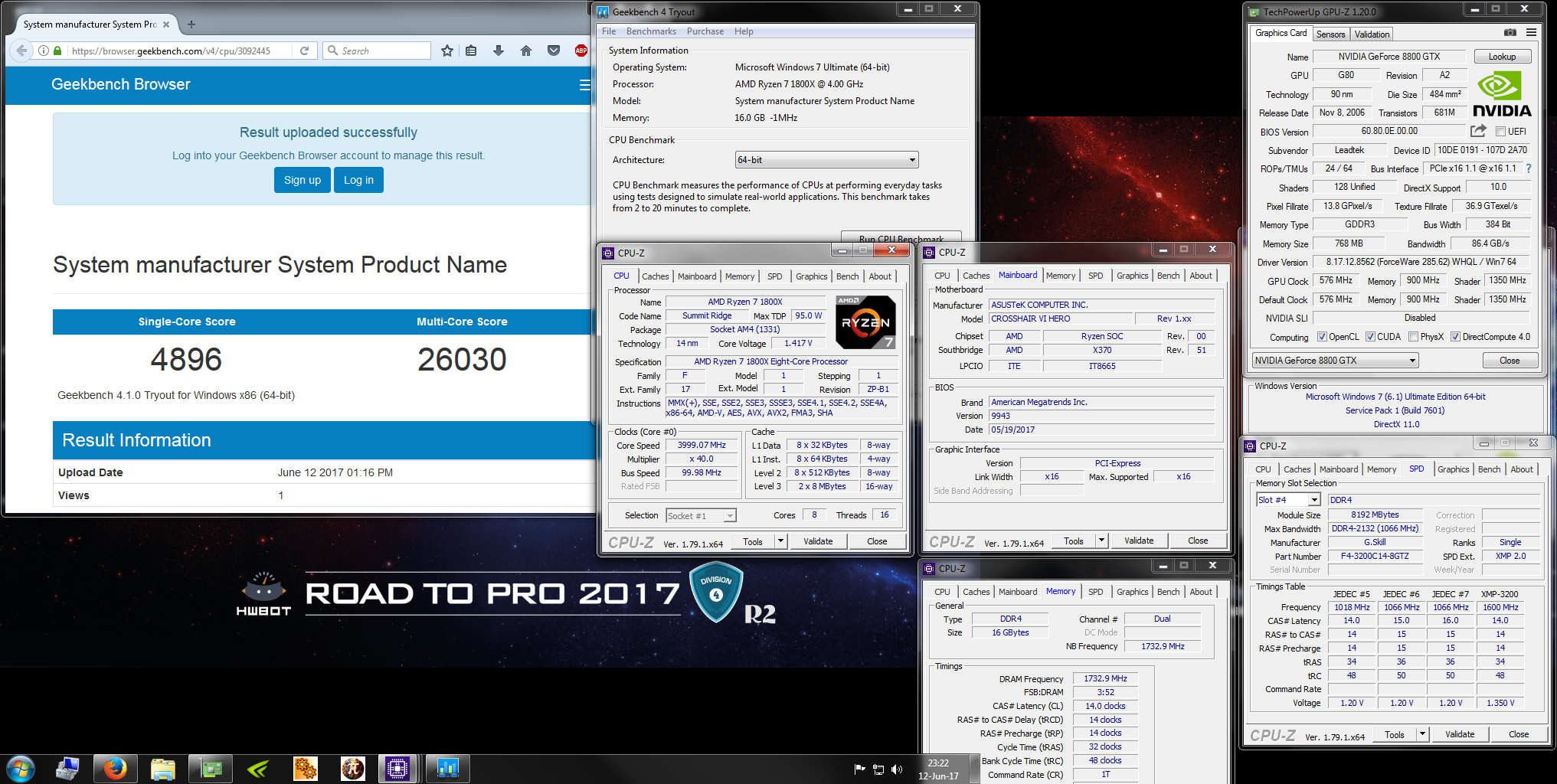The height and width of the screenshot is (784, 1557).
Task: Open the Socket #1 selection dropdown in CPU-Z
Action: point(701,516)
